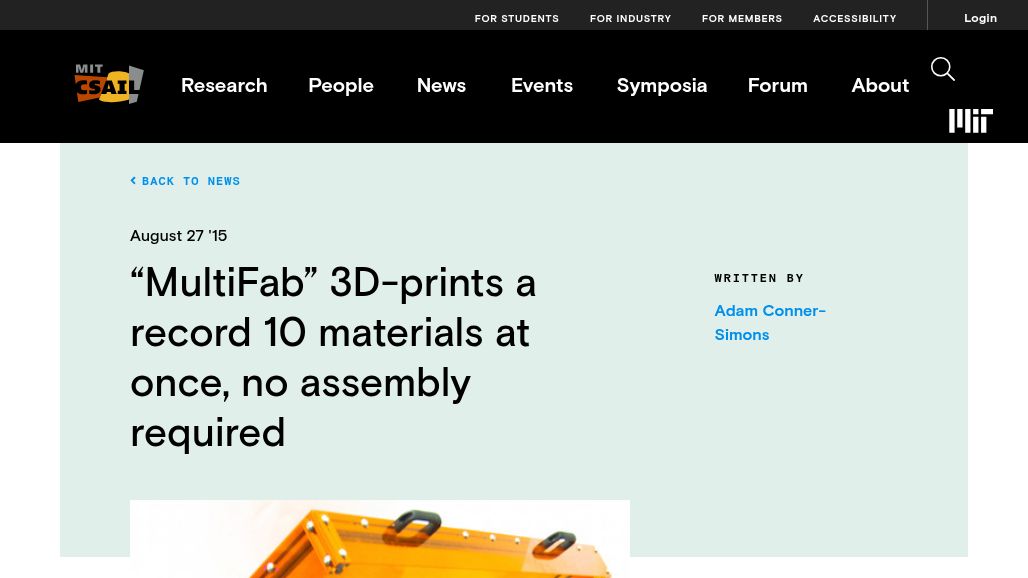Go back via Back to News link

point(186,181)
